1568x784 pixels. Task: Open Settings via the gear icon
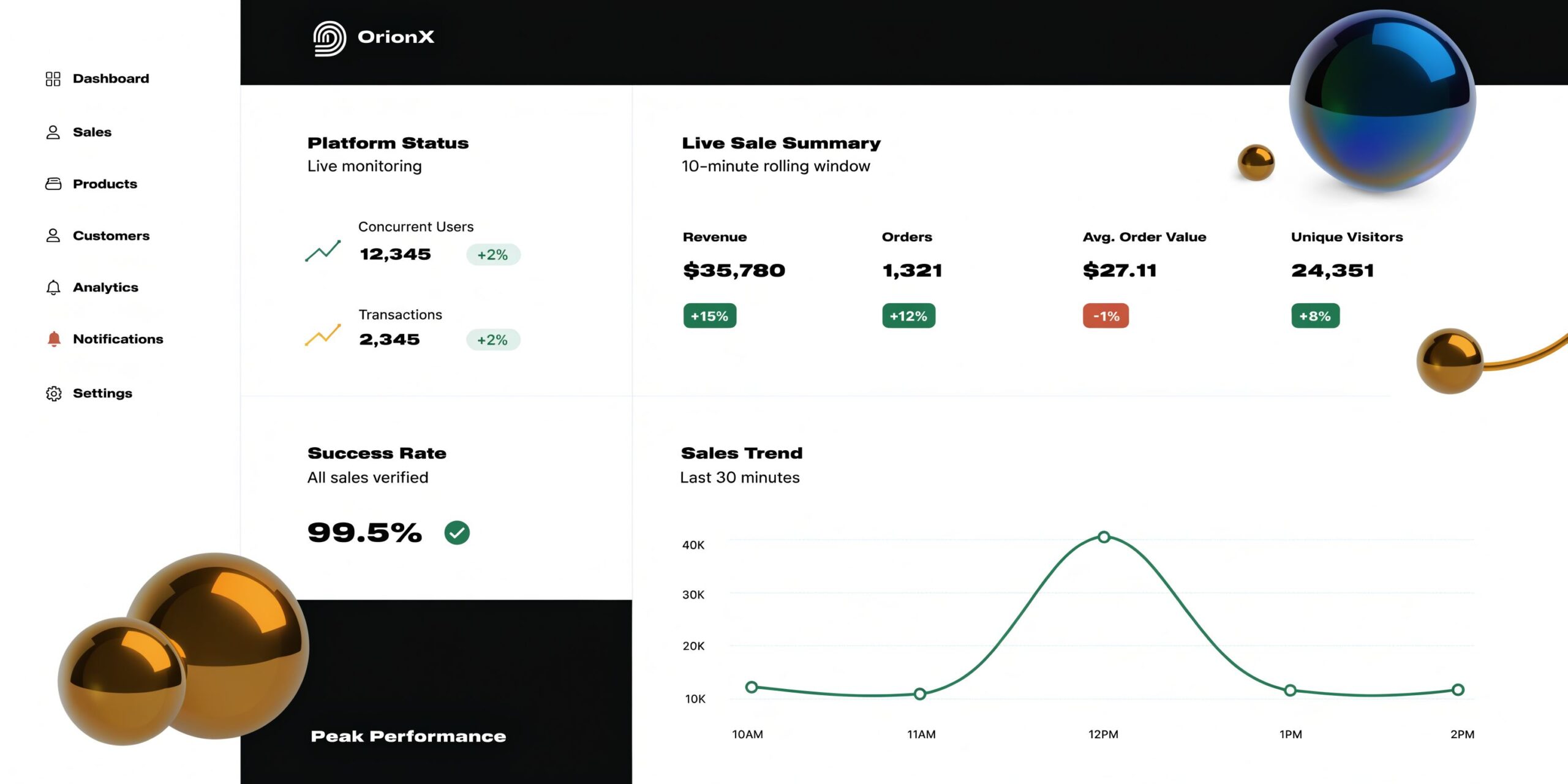(53, 393)
